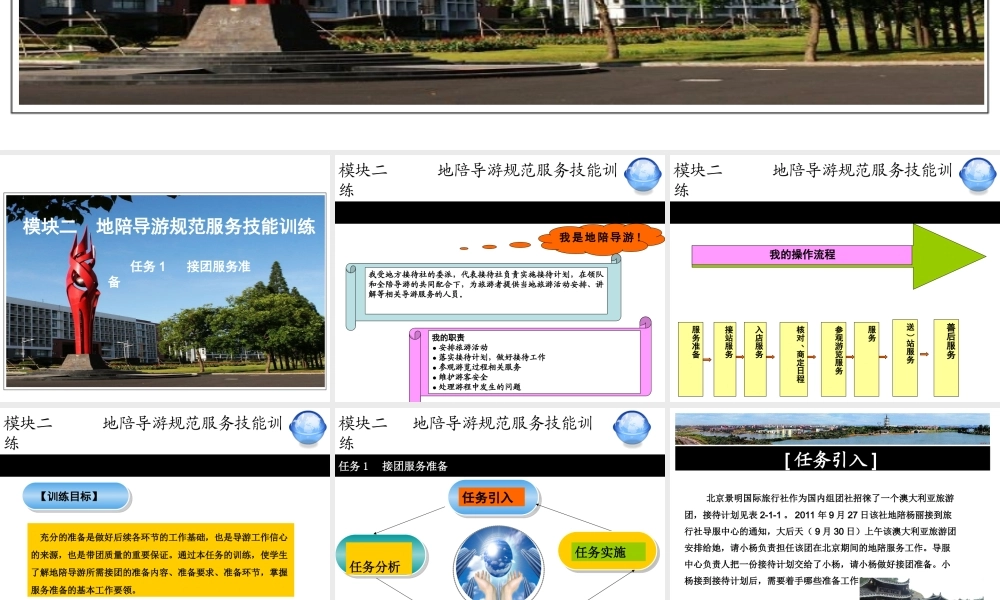Click the globe icon on the top-center slide header
The width and height of the screenshot is (1000, 600).
click(644, 174)
